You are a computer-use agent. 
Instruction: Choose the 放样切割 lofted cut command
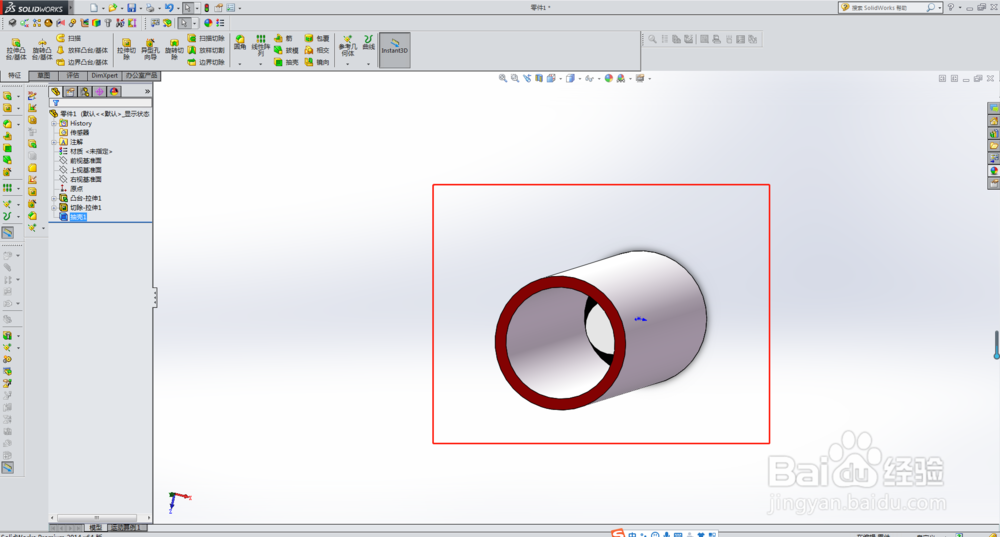coord(206,50)
